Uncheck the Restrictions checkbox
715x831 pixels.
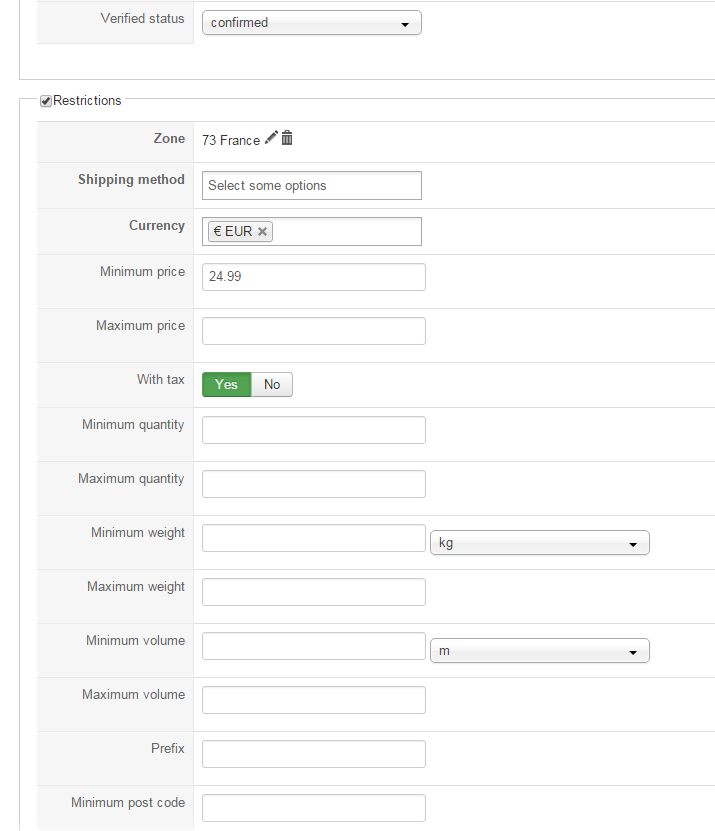pyautogui.click(x=46, y=101)
